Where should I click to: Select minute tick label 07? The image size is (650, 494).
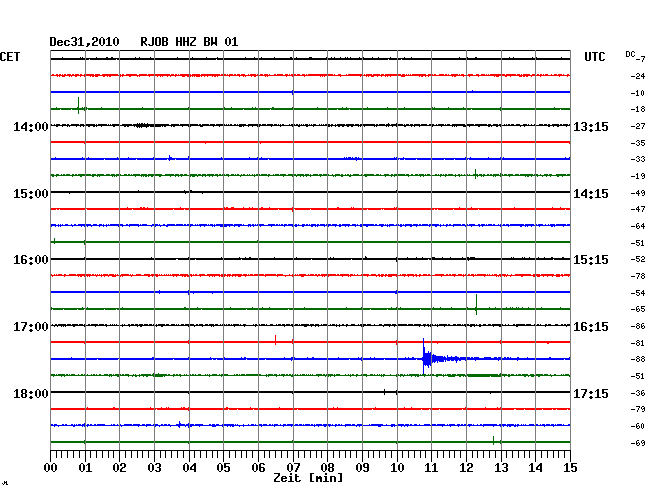coord(293,467)
